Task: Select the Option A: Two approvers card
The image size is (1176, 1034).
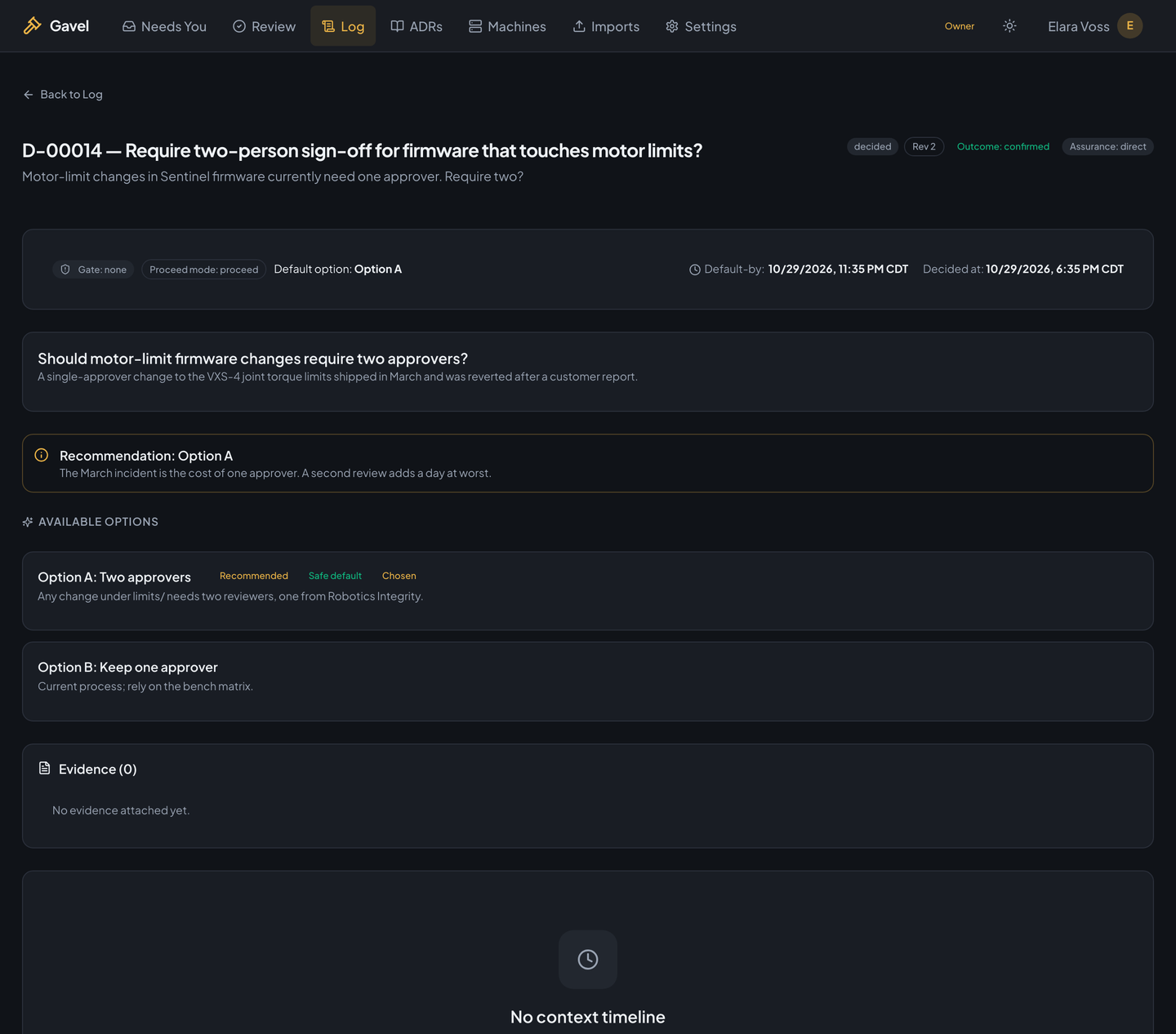Action: (x=588, y=591)
